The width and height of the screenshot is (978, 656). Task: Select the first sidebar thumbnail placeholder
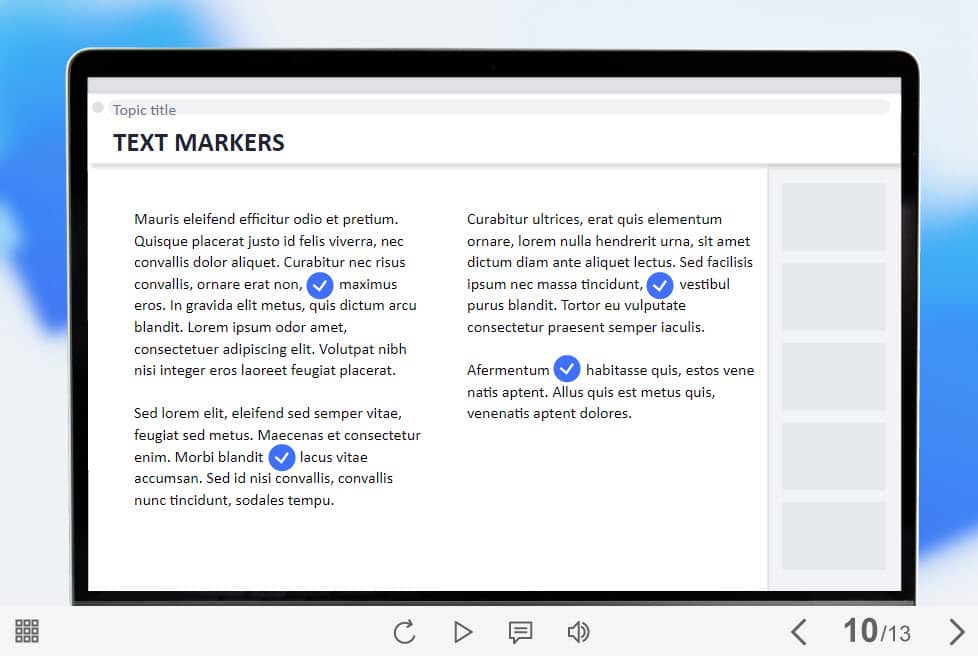[833, 217]
